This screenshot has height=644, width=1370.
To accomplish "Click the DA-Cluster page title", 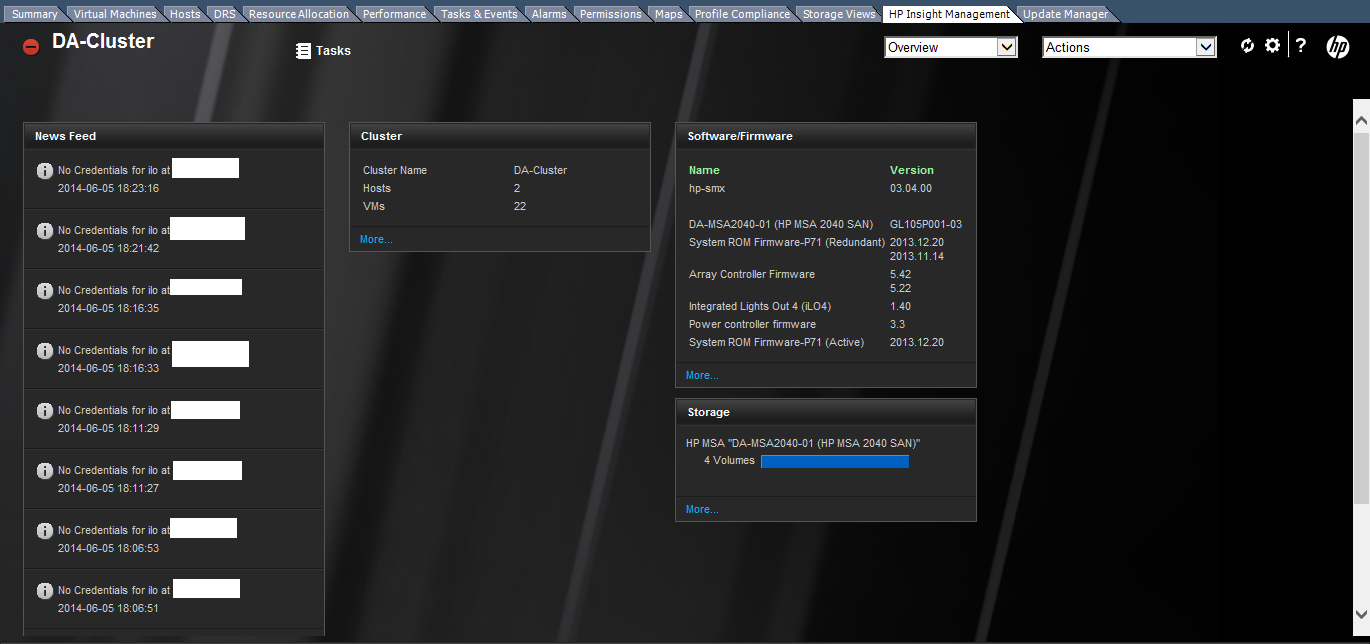I will click(x=103, y=42).
